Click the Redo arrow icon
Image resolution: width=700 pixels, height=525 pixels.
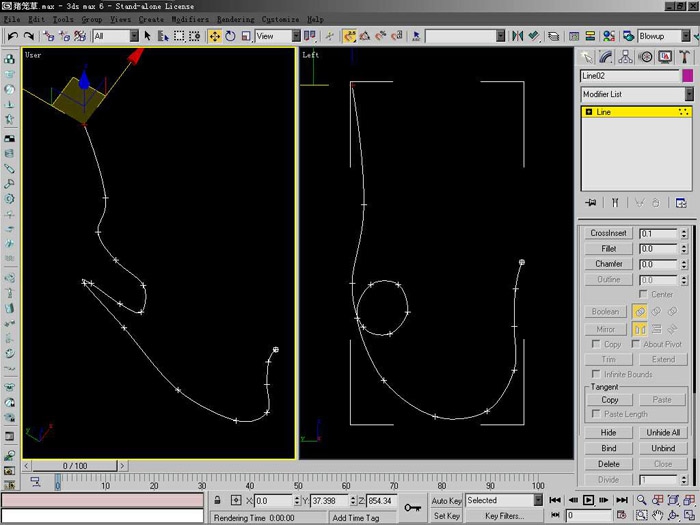(x=29, y=36)
